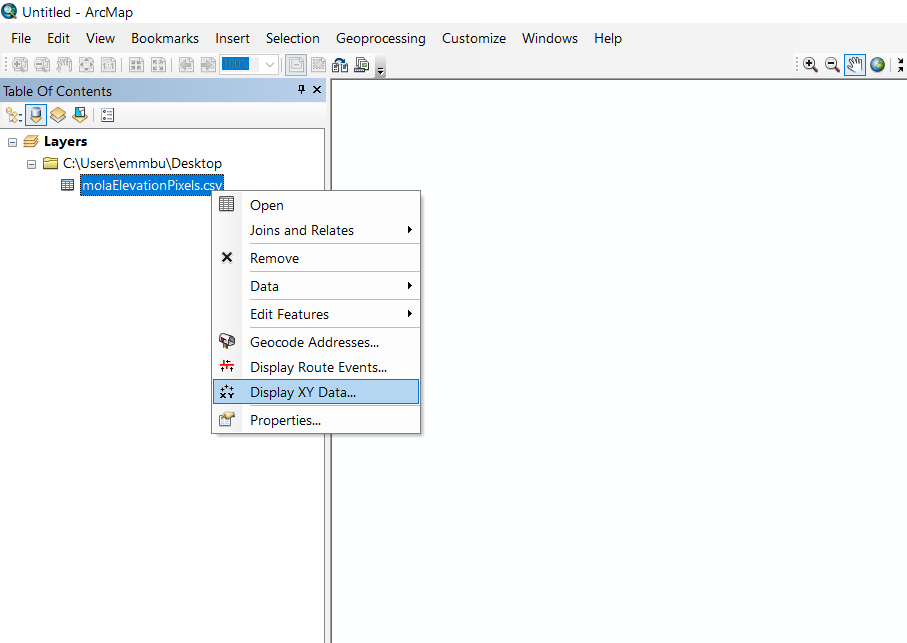Click the Fixed Zoom In arrows icon
Image resolution: width=907 pixels, height=643 pixels.
tap(901, 65)
